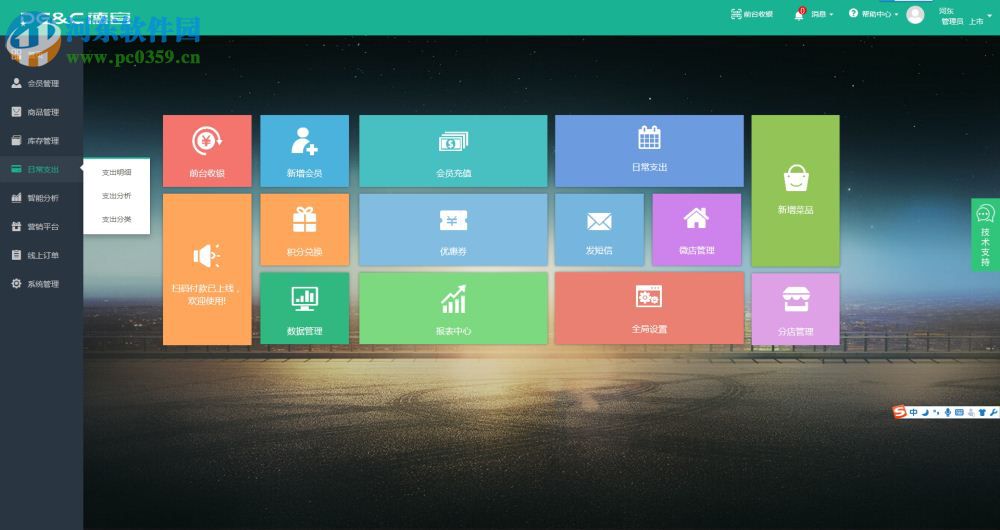Open the 技术支持 support side tab

[985, 235]
